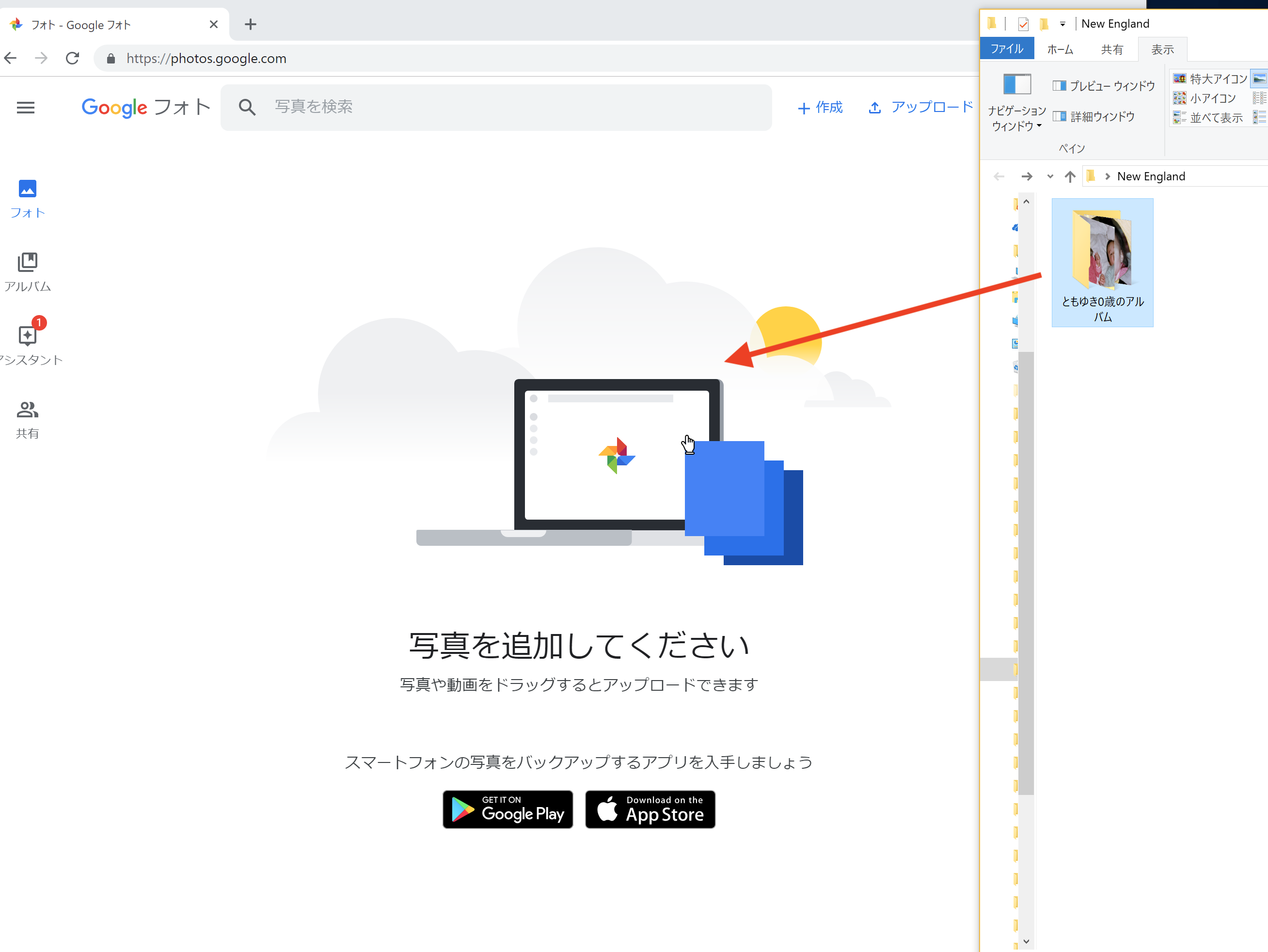Expand the 表示 ribbon tab
This screenshot has width=1268, height=952.
(x=1163, y=49)
